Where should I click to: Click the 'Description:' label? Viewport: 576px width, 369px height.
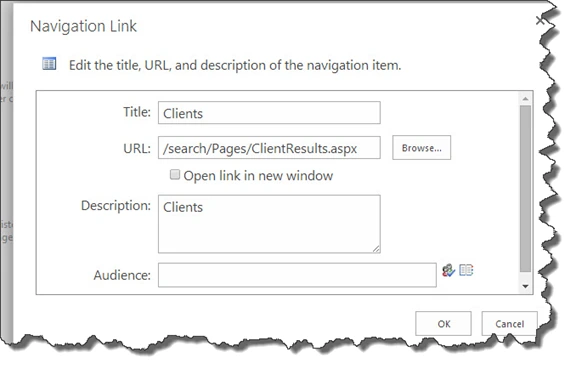tap(116, 206)
